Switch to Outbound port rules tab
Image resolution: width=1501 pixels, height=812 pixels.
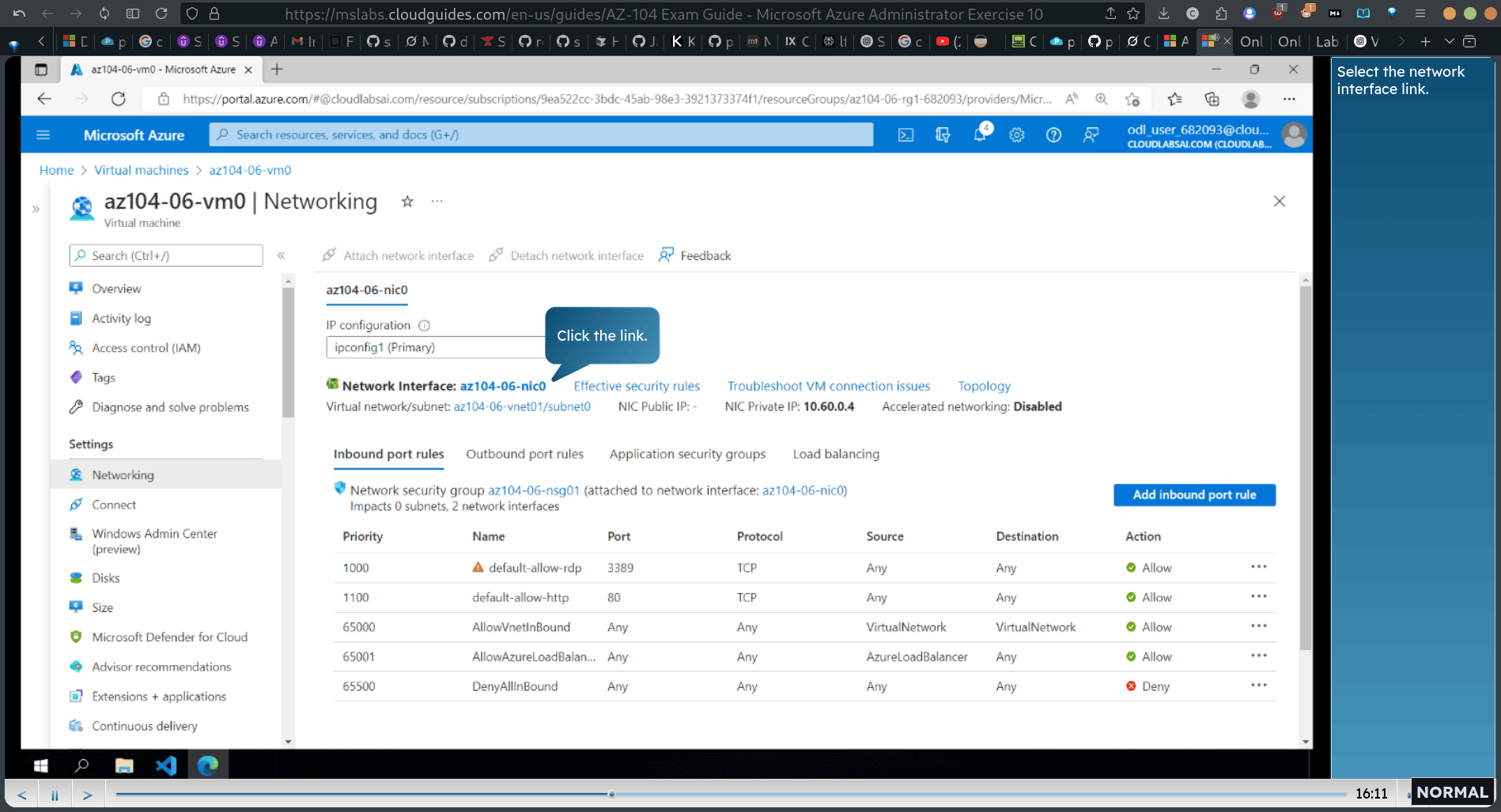[x=524, y=455]
